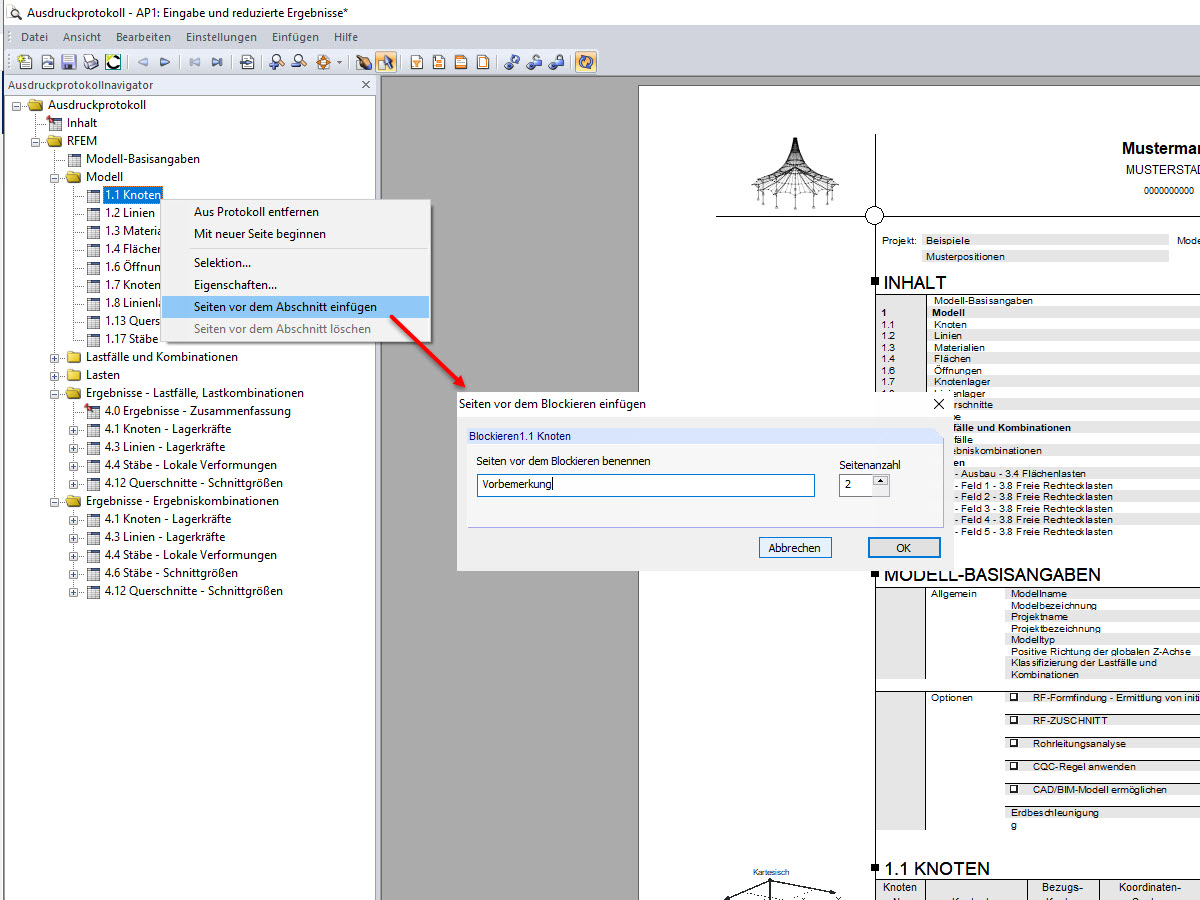This screenshot has height=900, width=1200.
Task: Jump to first page icon
Action: 195,62
